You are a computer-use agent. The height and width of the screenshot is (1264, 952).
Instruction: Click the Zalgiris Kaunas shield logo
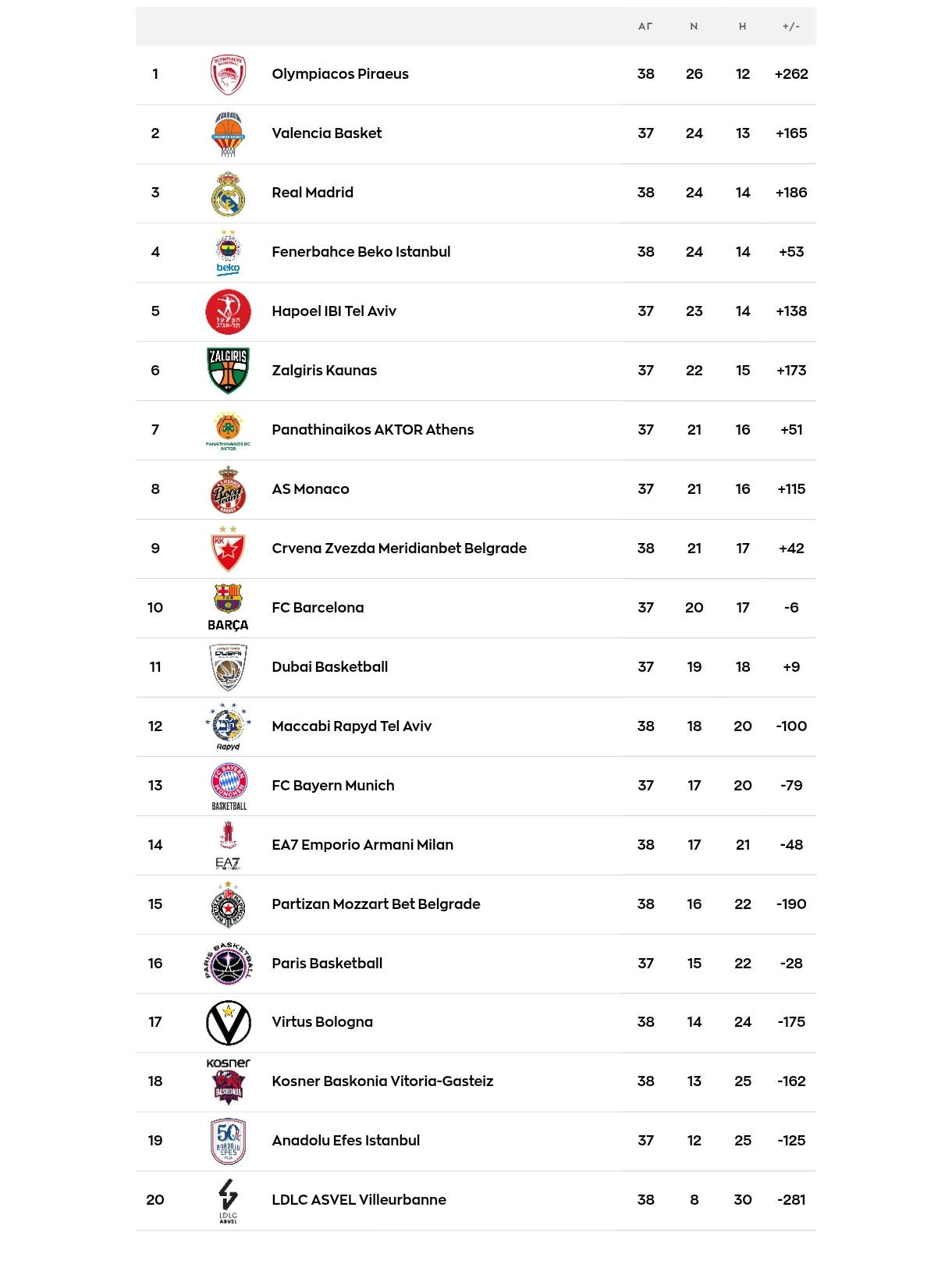coord(228,371)
